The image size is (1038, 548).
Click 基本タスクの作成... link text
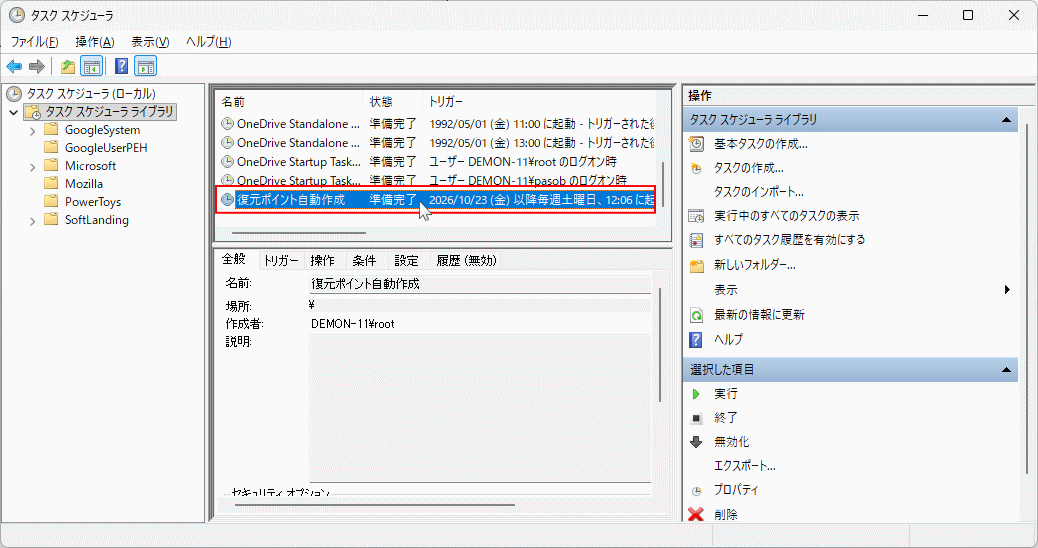[x=760, y=144]
